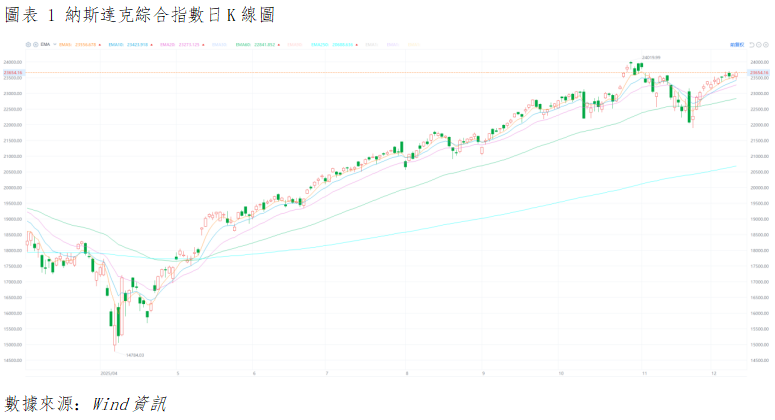
Task: Click the red triangle marker after EMA5 value
Action: 101,45
